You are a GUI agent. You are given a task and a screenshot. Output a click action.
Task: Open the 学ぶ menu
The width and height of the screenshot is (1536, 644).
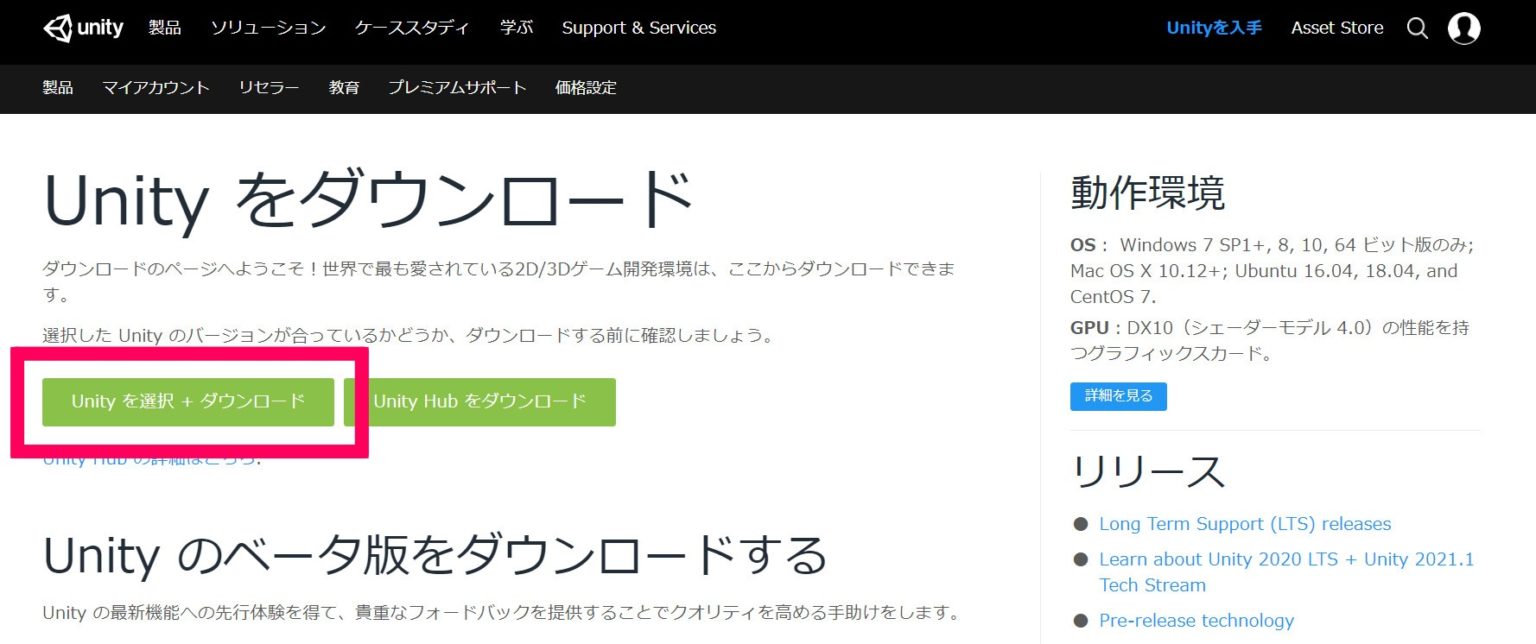coord(516,28)
